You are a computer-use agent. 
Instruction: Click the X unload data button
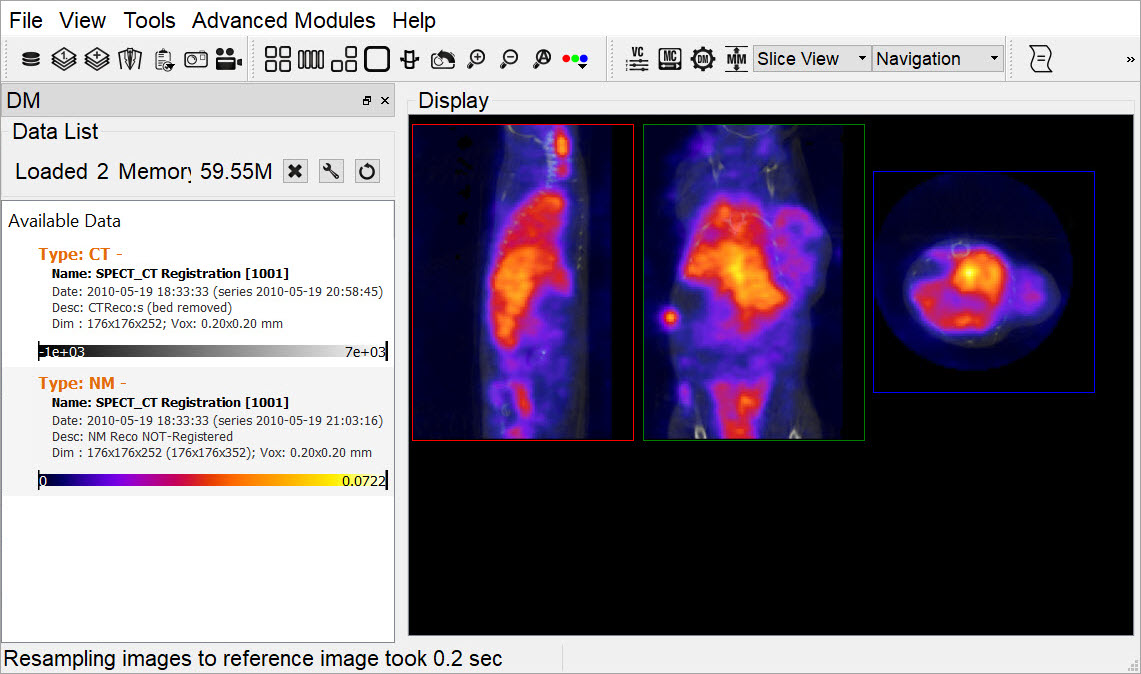(295, 171)
